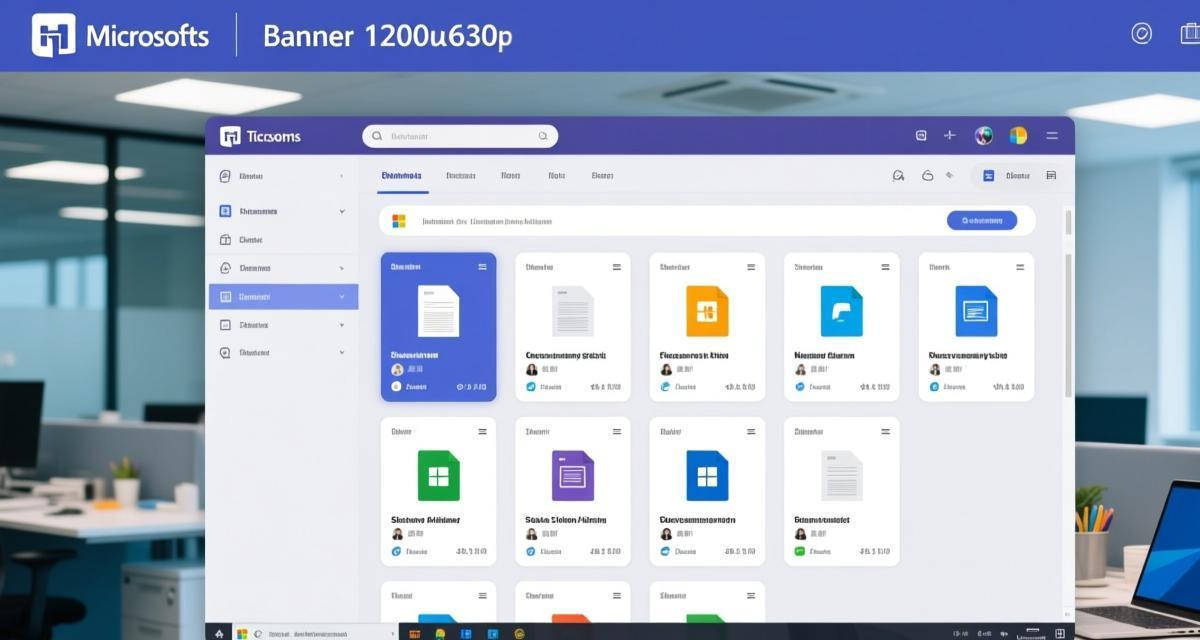Viewport: 1200px width, 640px height.
Task: Click the multicolored circle icon in app header
Action: tap(1018, 135)
